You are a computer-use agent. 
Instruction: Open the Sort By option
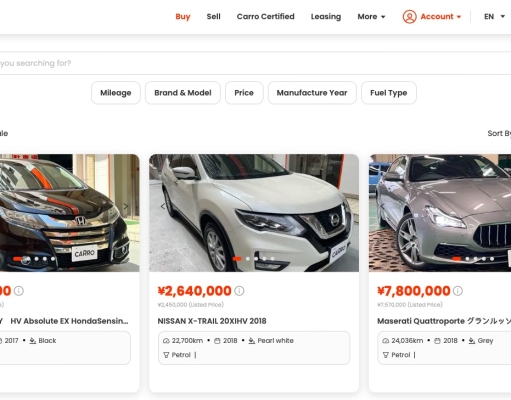pyautogui.click(x=499, y=133)
